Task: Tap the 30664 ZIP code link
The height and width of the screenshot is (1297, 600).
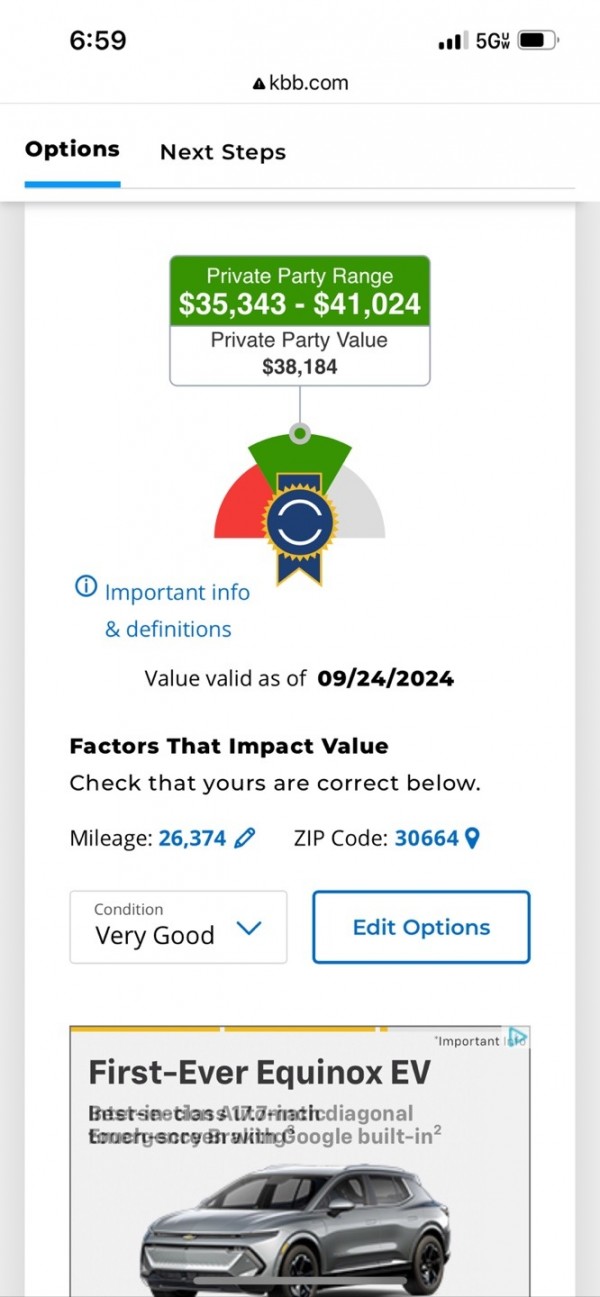Action: pos(427,838)
